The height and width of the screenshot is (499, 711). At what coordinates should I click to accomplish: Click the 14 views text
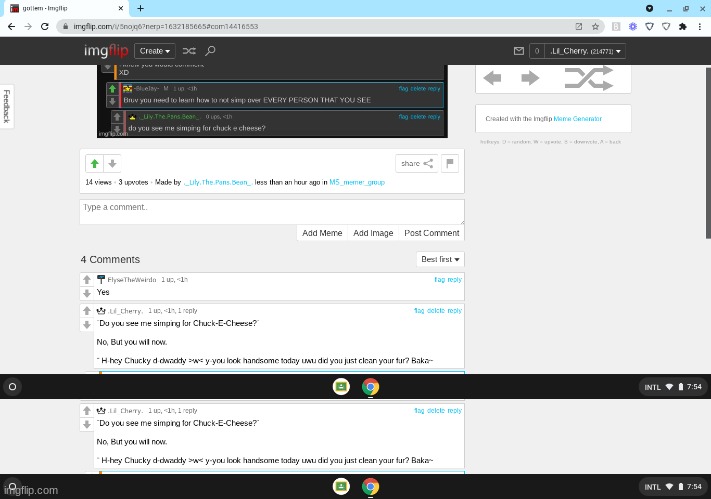pos(98,182)
